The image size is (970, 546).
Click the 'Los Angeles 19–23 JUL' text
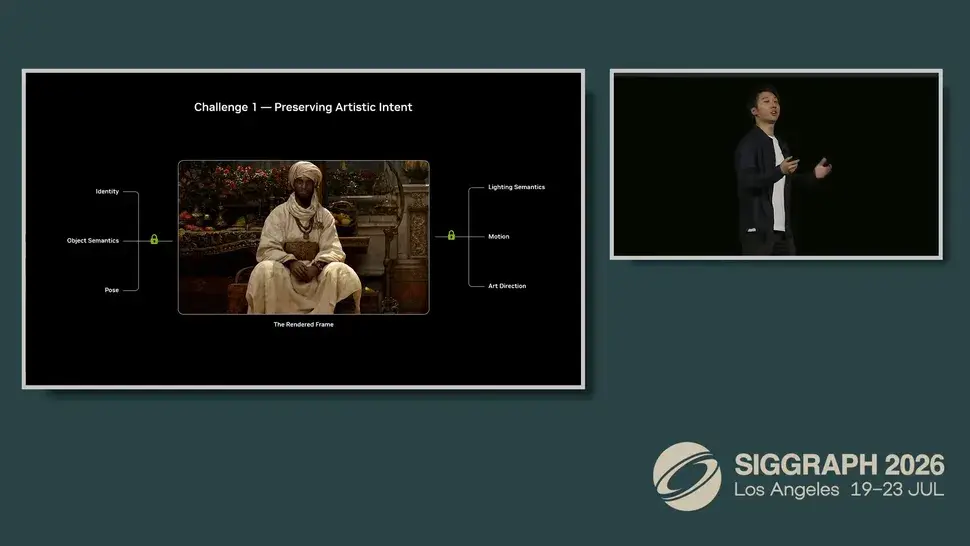[839, 490]
